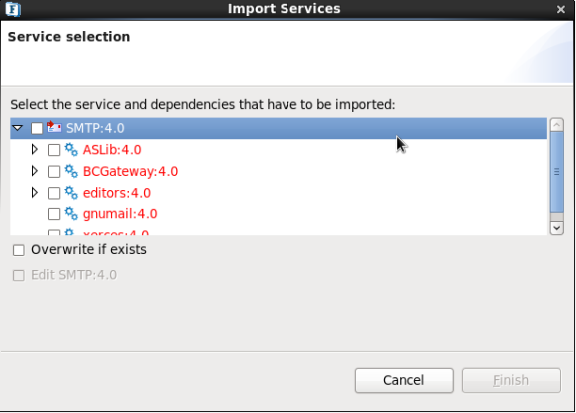Tick the BCGateway:4.0 checkbox
576x413 pixels.
tap(54, 172)
